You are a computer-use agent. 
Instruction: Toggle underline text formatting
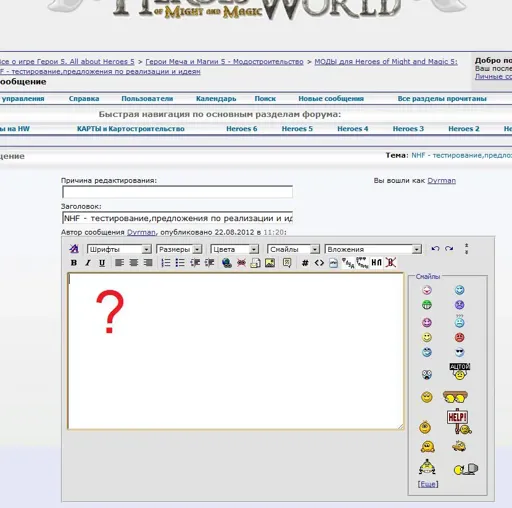102,263
